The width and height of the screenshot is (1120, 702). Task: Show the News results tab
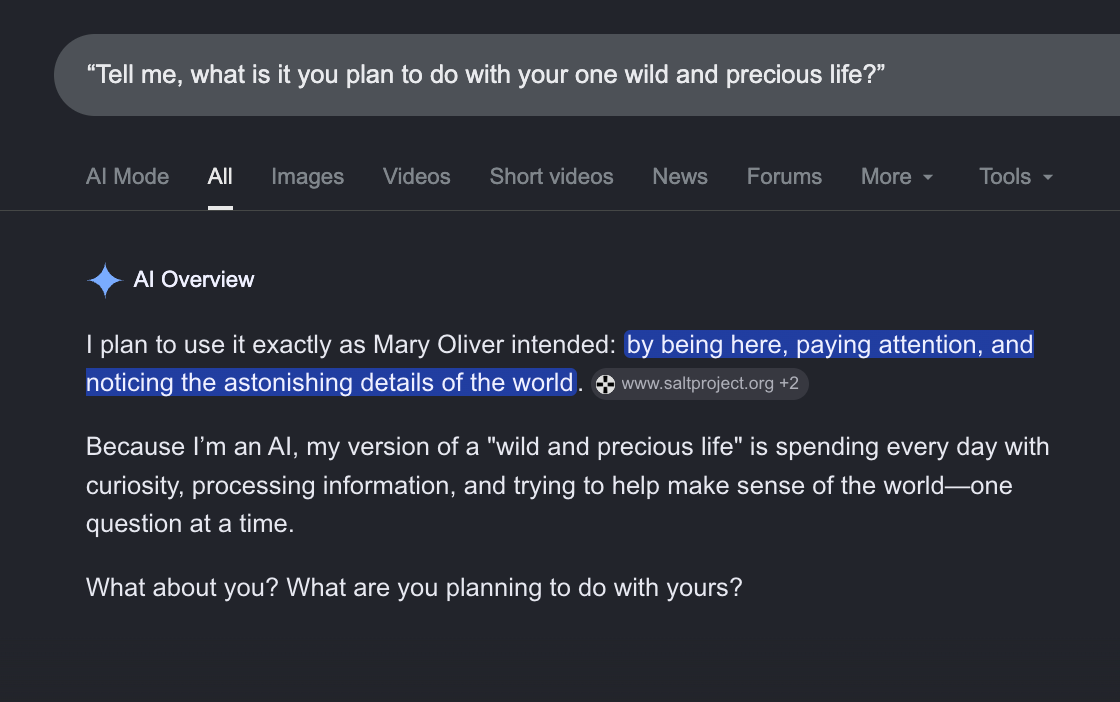point(680,176)
